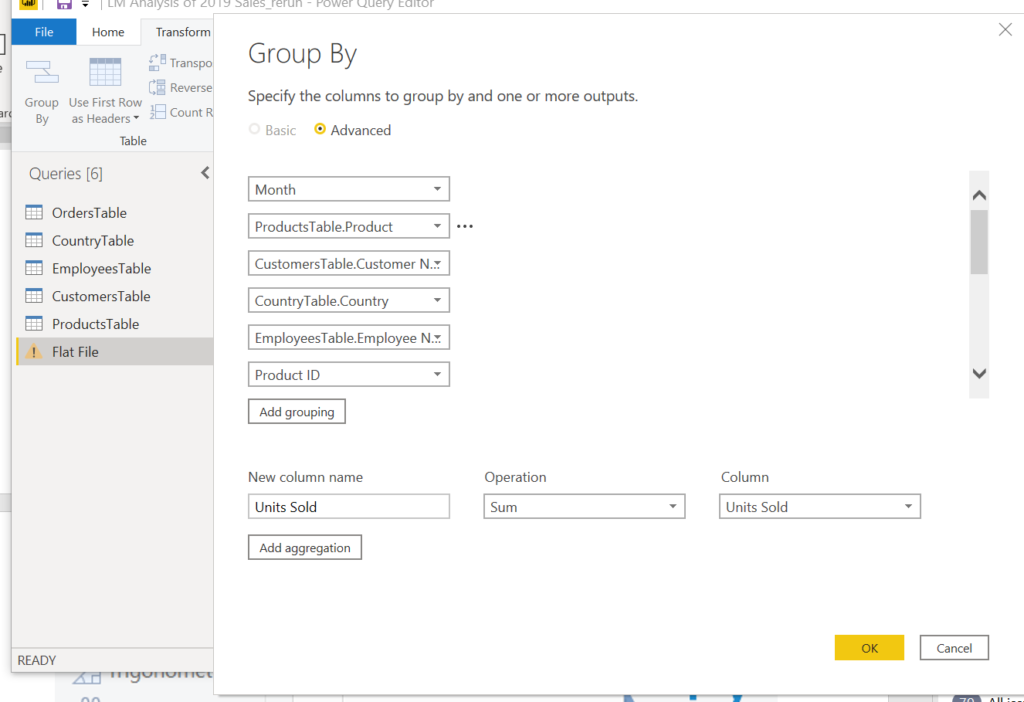The height and width of the screenshot is (702, 1024).
Task: Collapse the Queries pane with the chevron
Action: coord(205,173)
